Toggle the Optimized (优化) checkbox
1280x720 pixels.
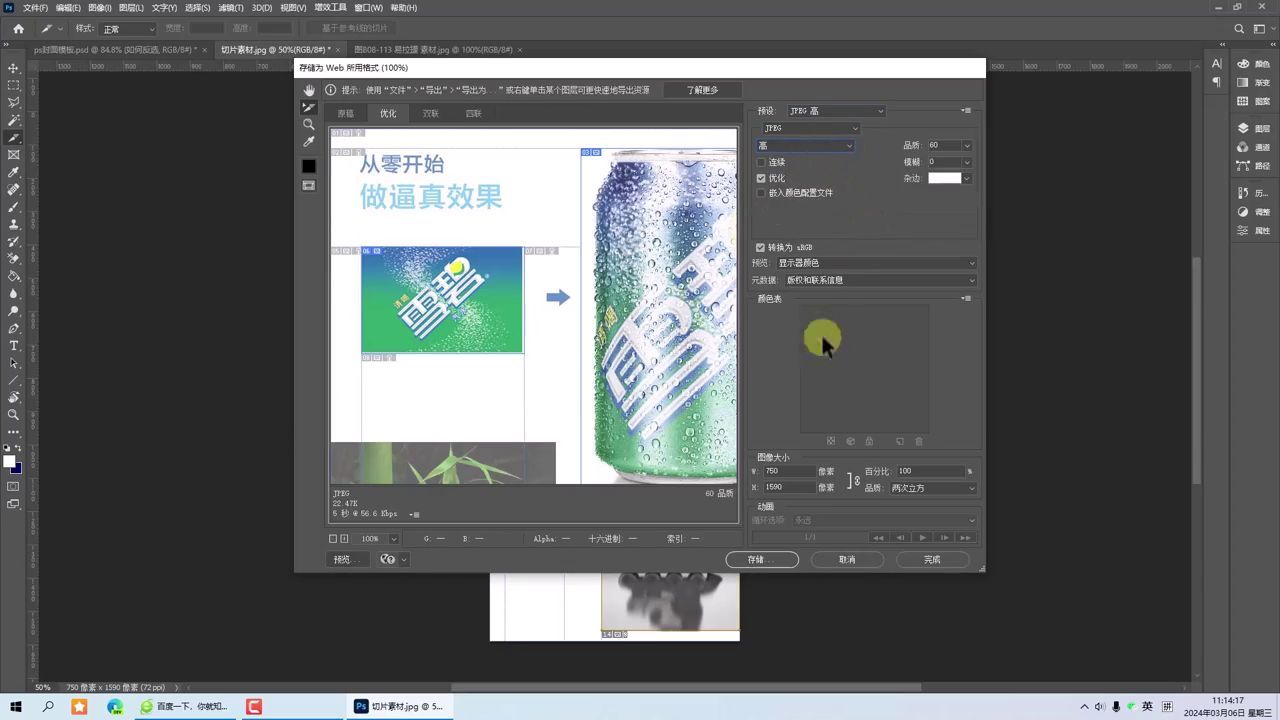coord(761,178)
